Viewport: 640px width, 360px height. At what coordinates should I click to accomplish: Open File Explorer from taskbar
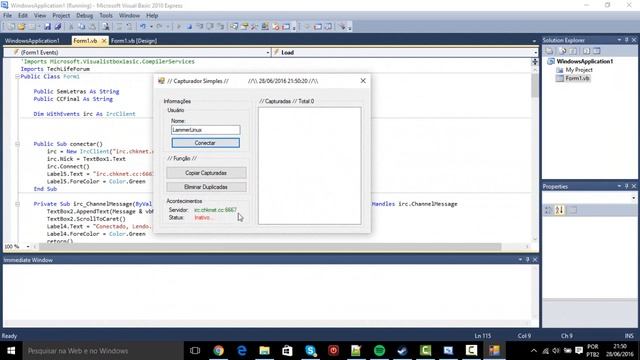pos(264,350)
